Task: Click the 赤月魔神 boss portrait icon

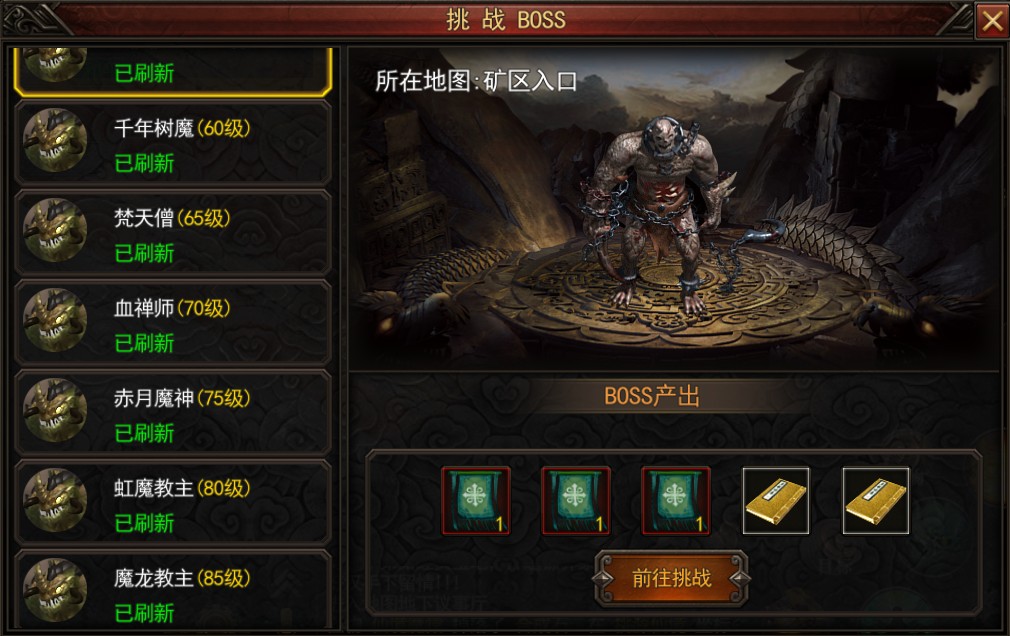Action: point(55,410)
